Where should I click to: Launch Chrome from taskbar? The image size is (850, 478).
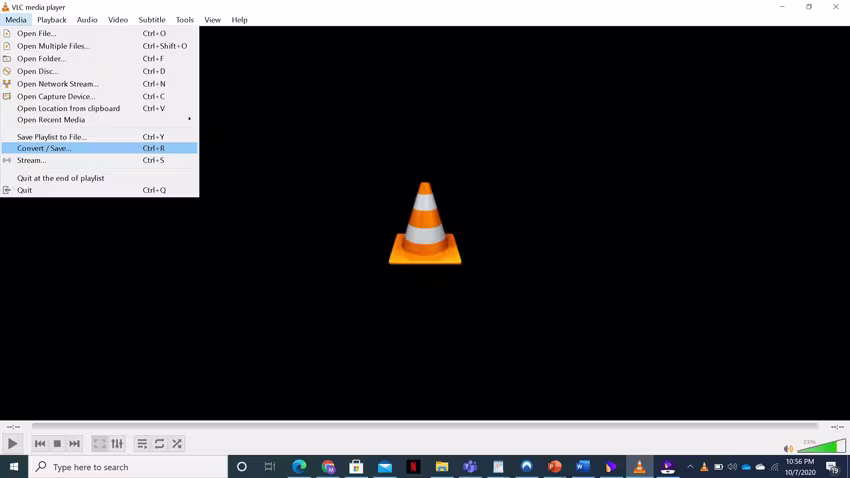click(328, 467)
